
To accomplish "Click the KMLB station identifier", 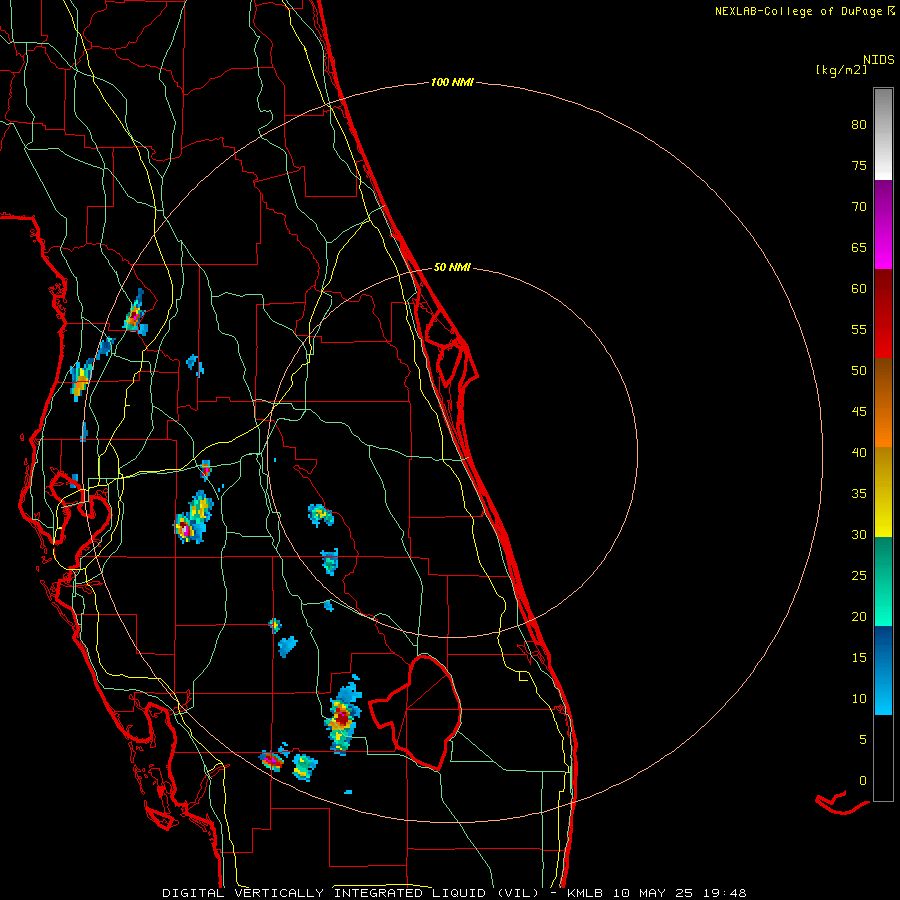I will (x=586, y=893).
